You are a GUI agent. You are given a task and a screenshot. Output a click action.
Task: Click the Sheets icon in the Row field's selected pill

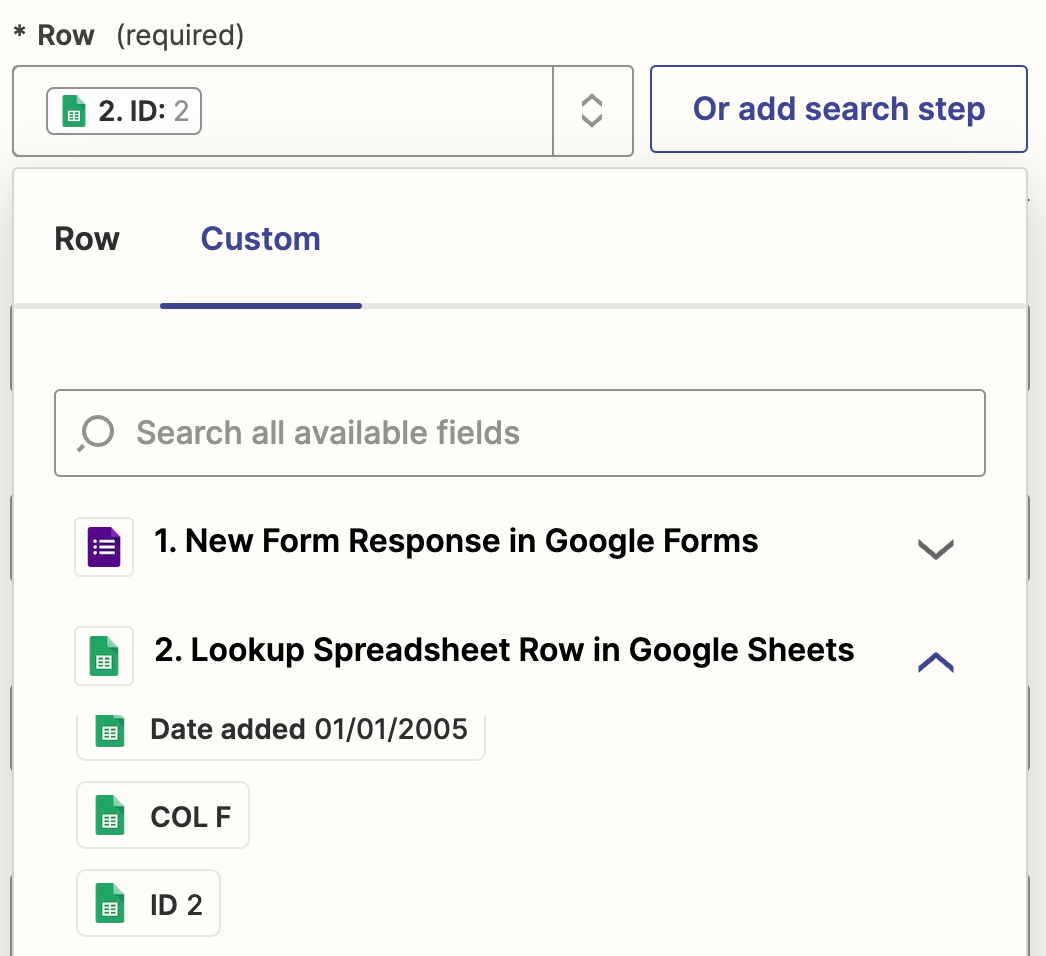[x=73, y=111]
